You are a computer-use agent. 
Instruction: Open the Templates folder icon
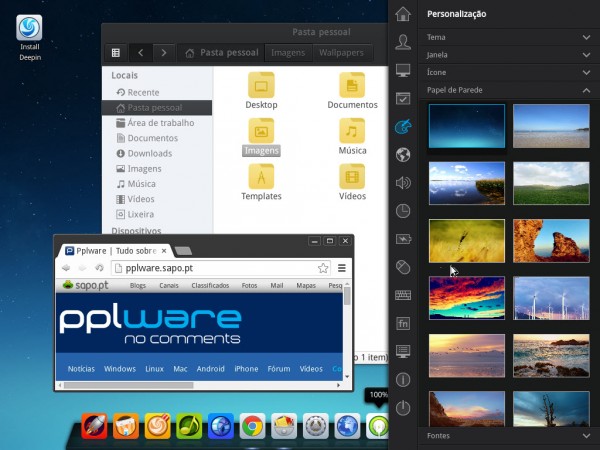pos(261,183)
